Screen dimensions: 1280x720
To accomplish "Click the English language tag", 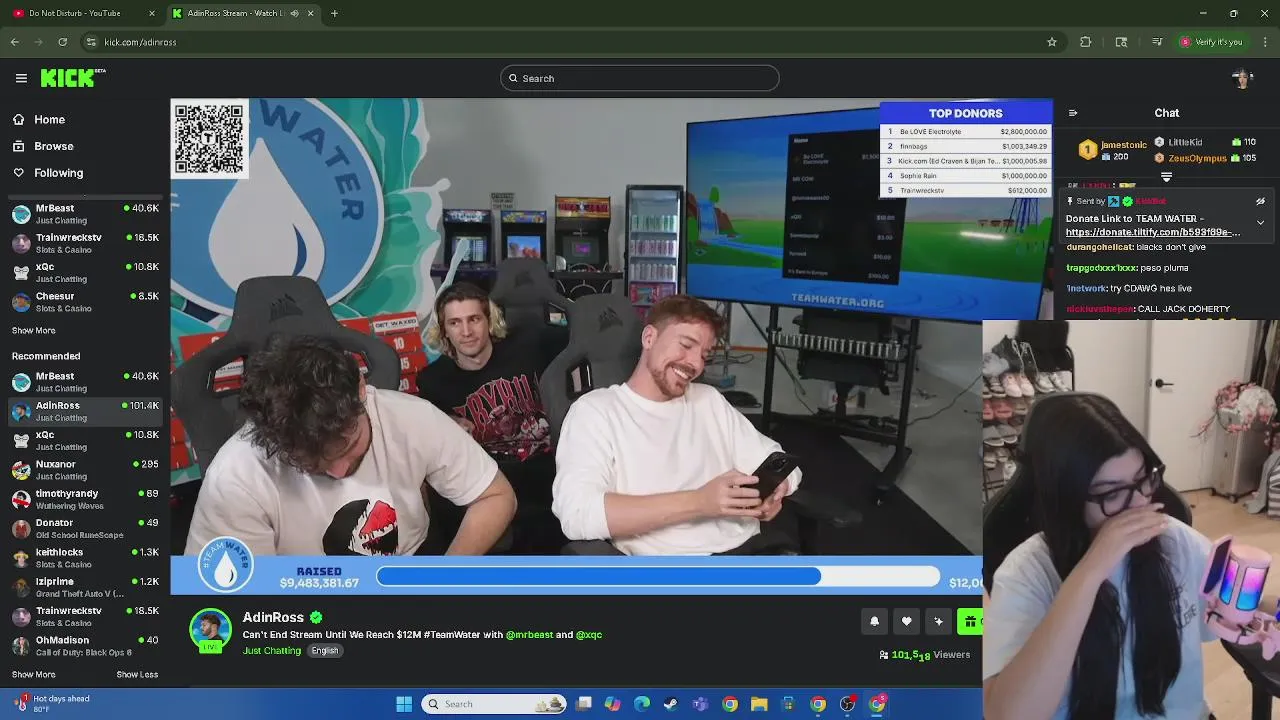I will (324, 651).
